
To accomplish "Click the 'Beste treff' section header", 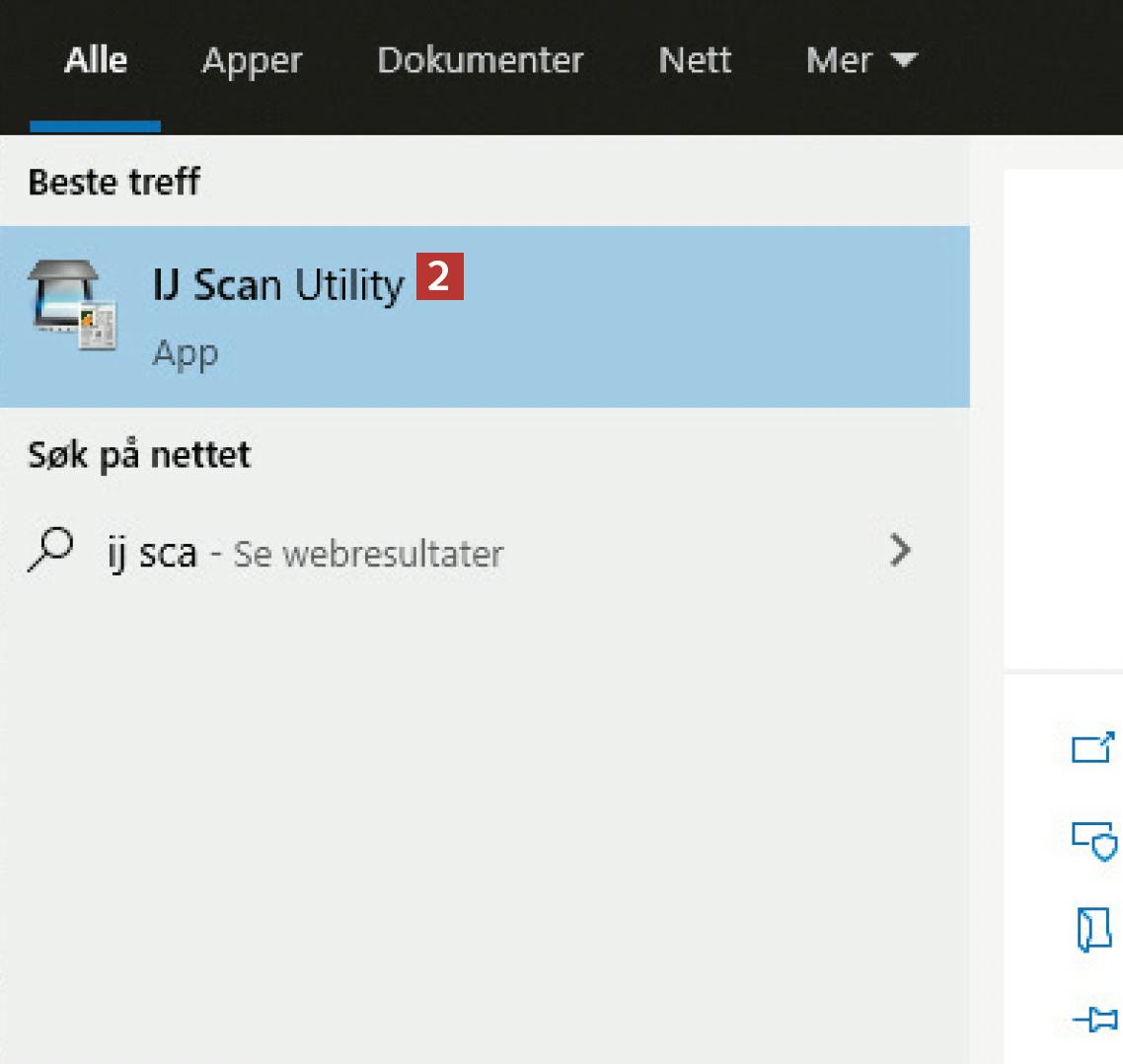I will click(113, 182).
